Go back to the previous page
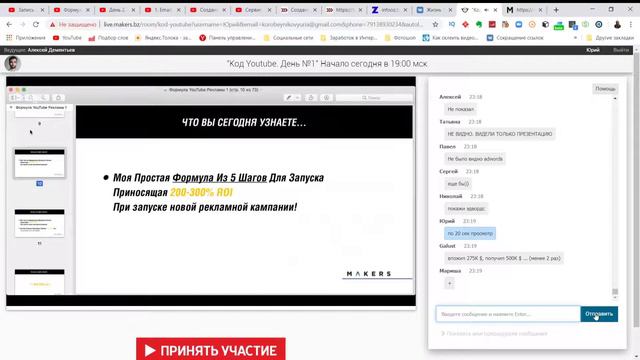640x360 pixels. click(9, 24)
